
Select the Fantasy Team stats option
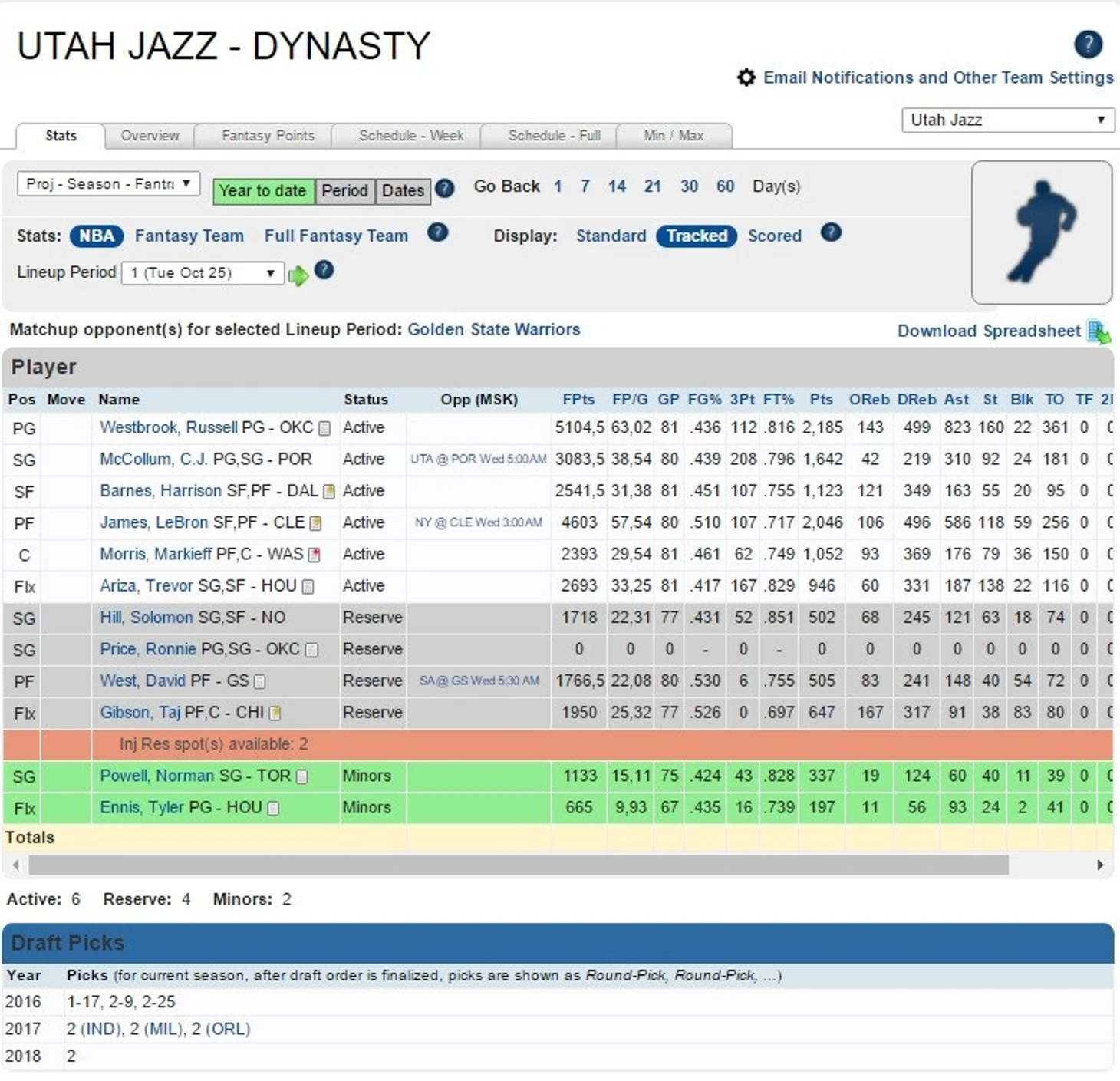point(189,236)
